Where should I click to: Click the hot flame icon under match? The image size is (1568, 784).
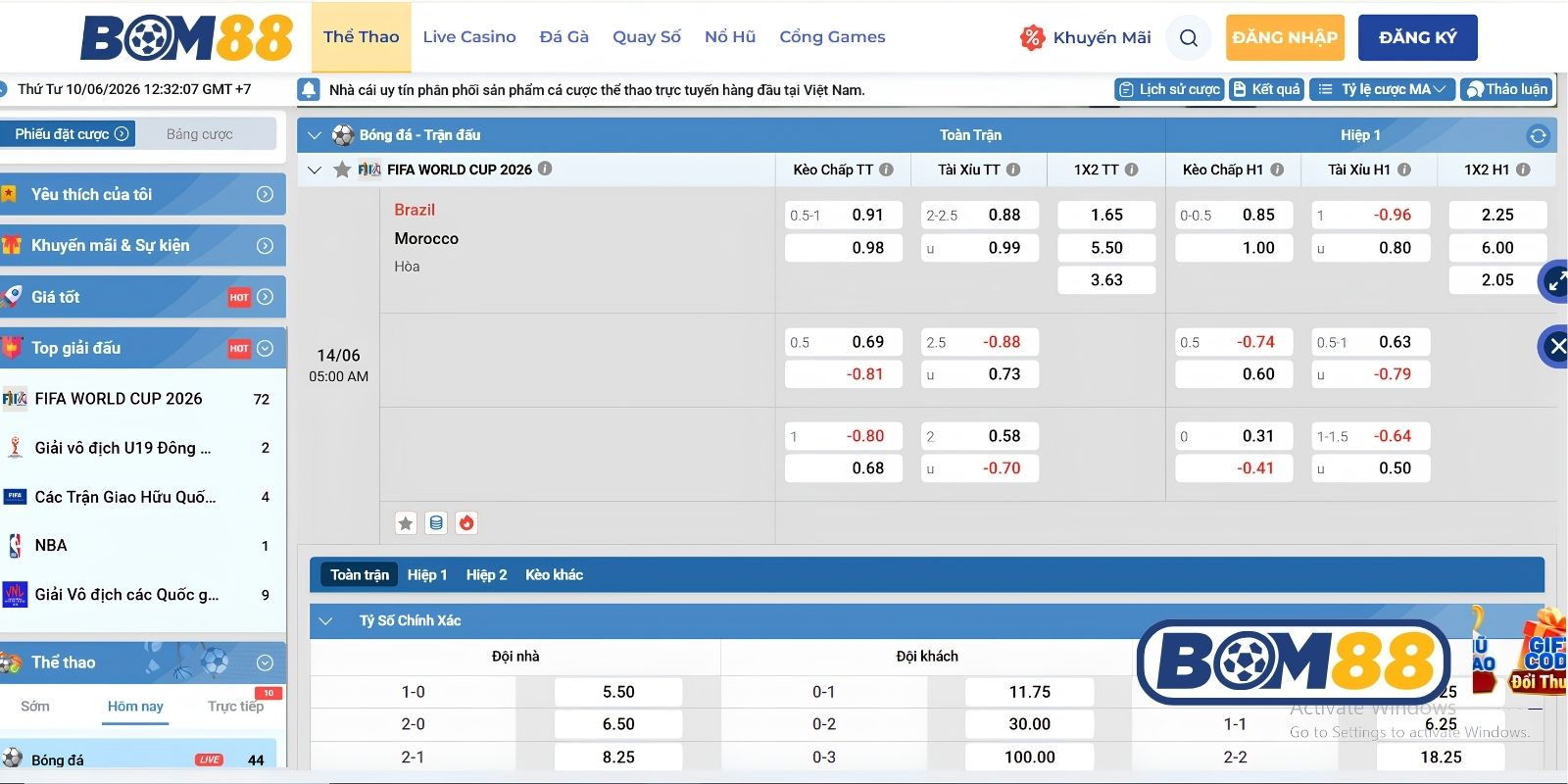coord(466,523)
